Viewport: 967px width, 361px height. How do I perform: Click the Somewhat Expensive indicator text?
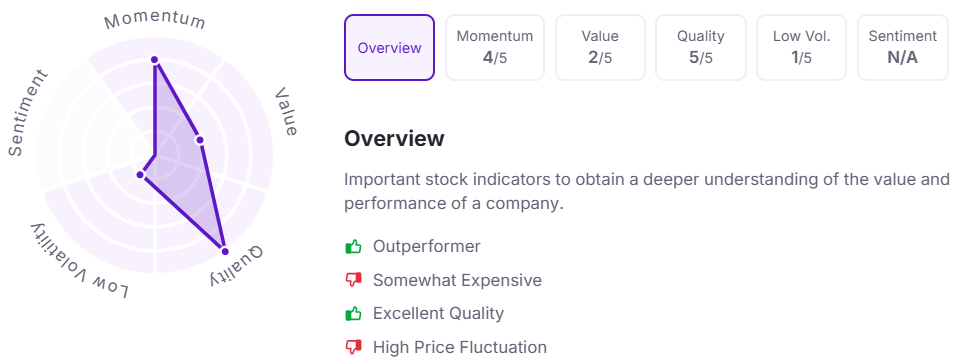457,280
